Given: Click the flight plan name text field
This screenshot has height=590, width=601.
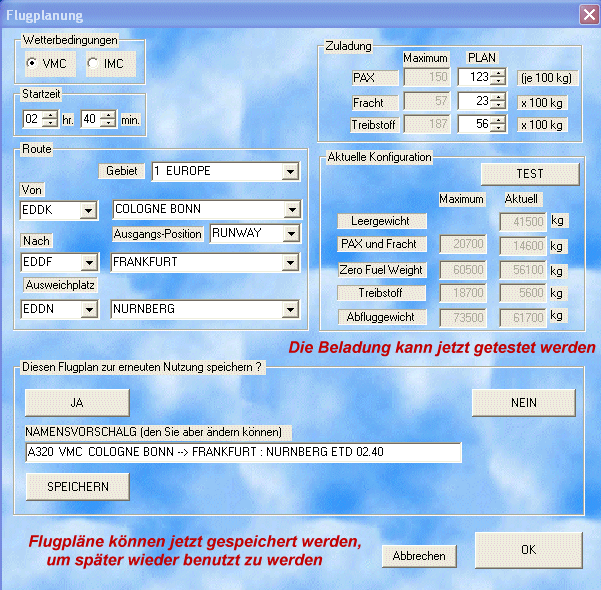Looking at the screenshot, I should pyautogui.click(x=243, y=453).
